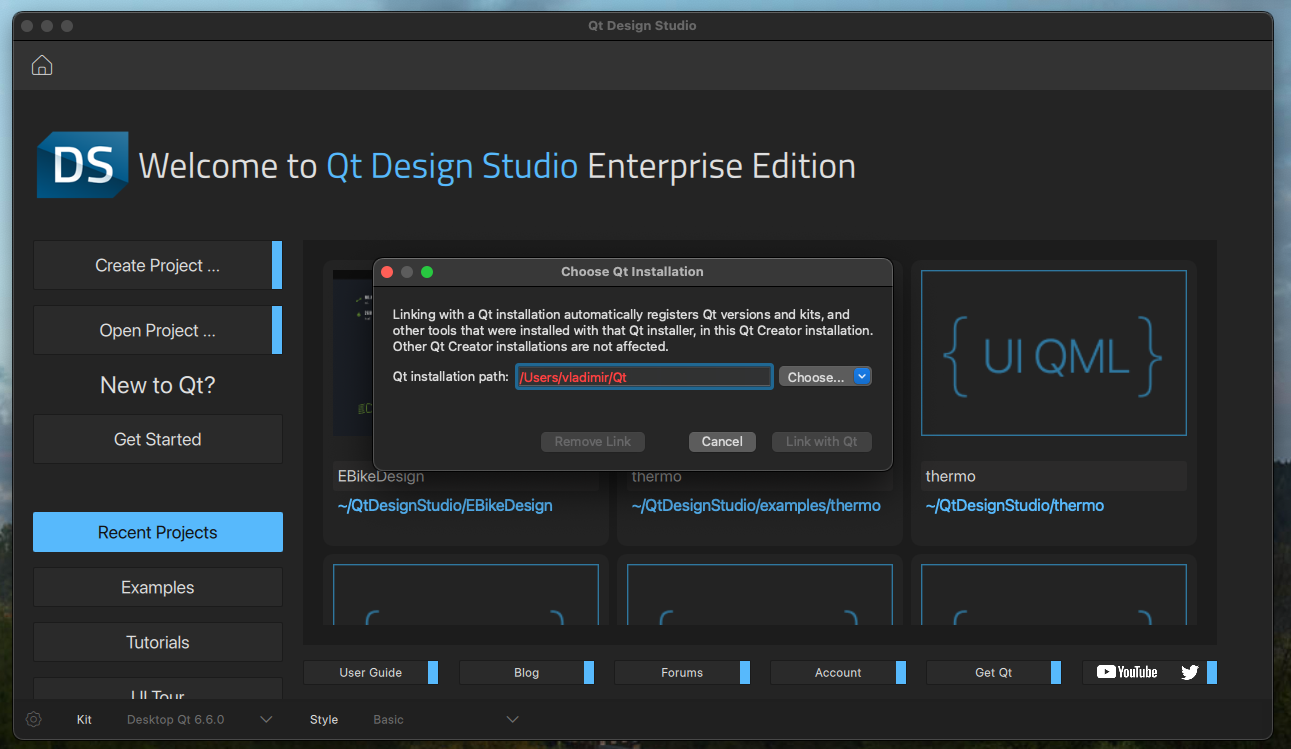This screenshot has height=749, width=1291.
Task: Click Create Project button
Action: tap(157, 265)
